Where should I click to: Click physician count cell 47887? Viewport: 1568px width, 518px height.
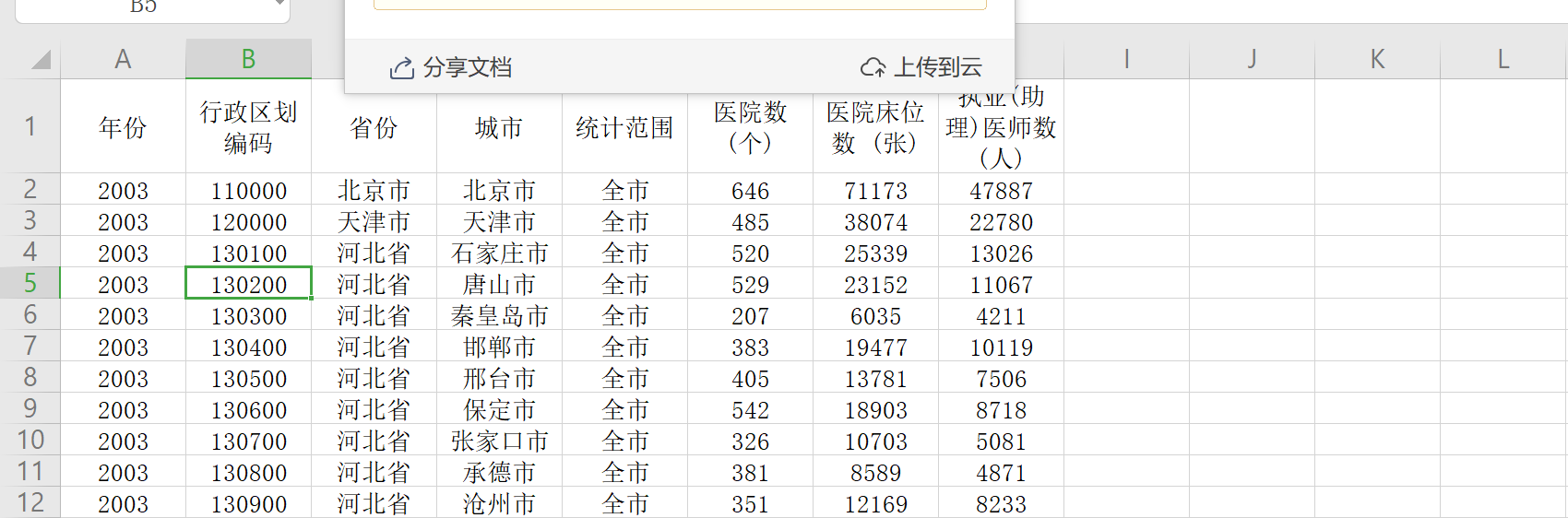1001,190
